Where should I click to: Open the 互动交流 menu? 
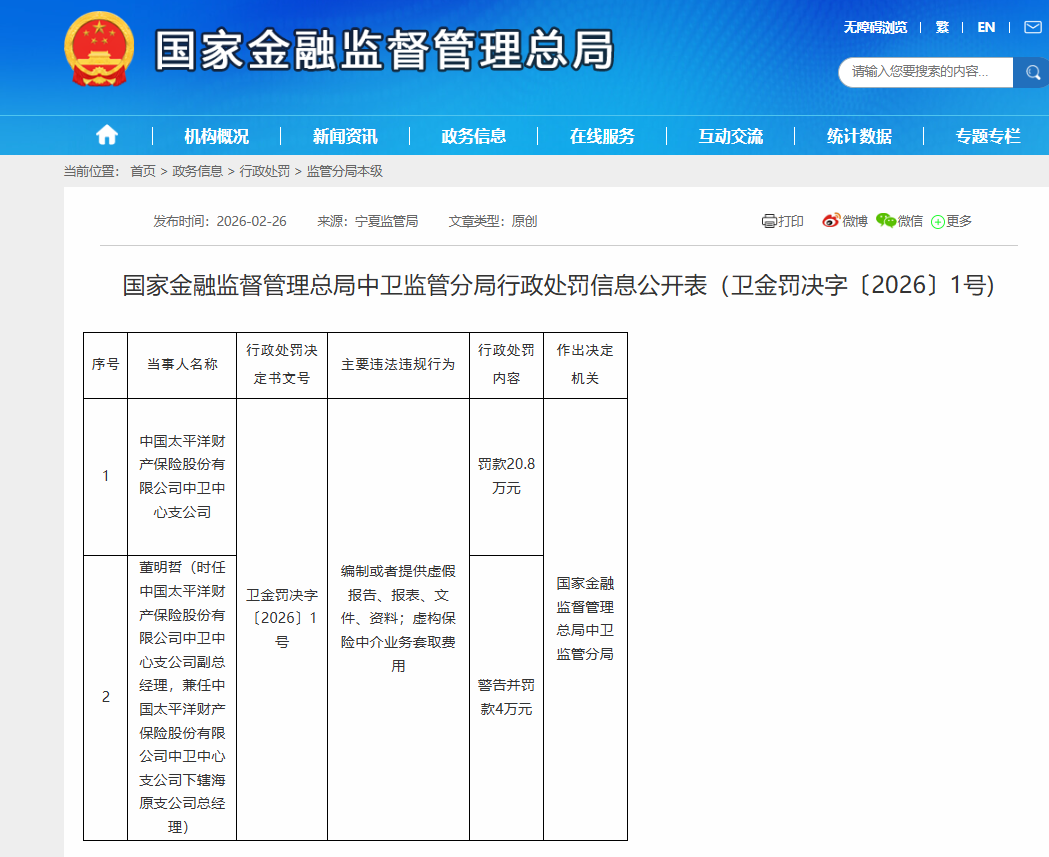click(730, 136)
